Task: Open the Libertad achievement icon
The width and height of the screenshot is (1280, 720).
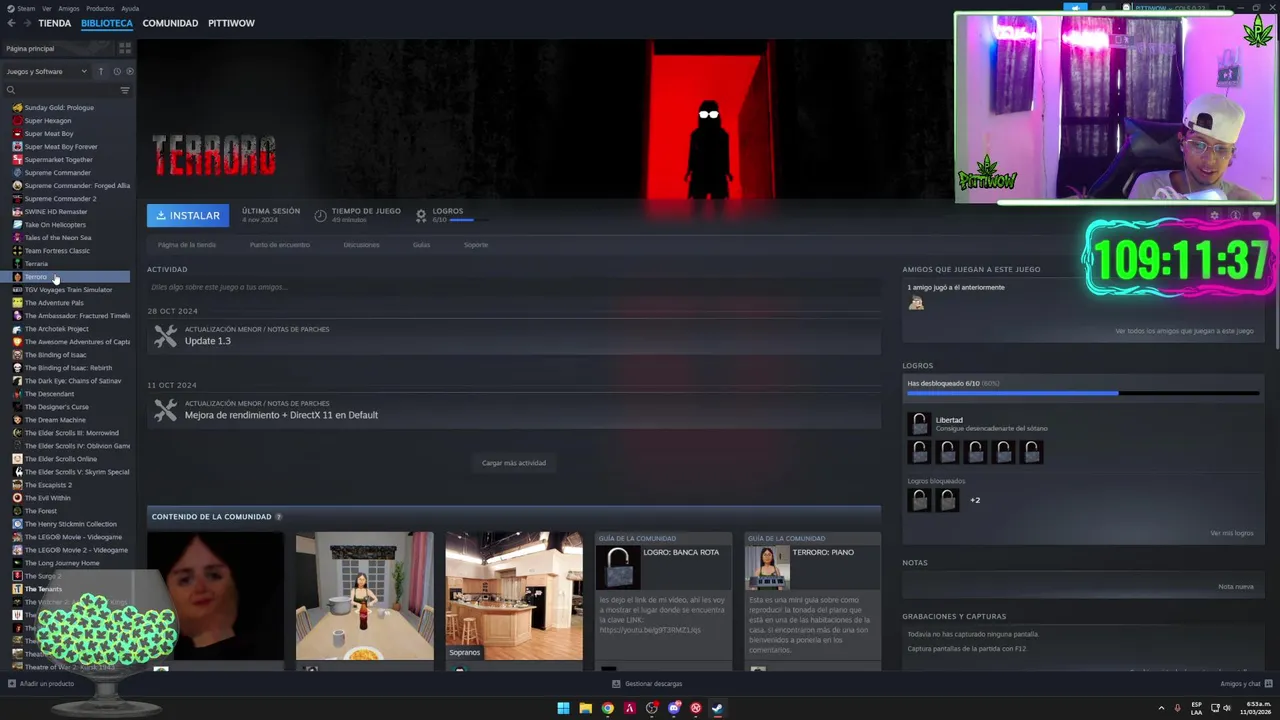Action: click(x=919, y=424)
